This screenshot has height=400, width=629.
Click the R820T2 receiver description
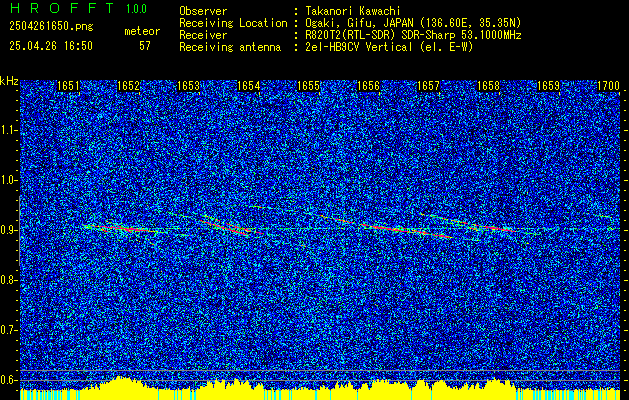click(413, 35)
